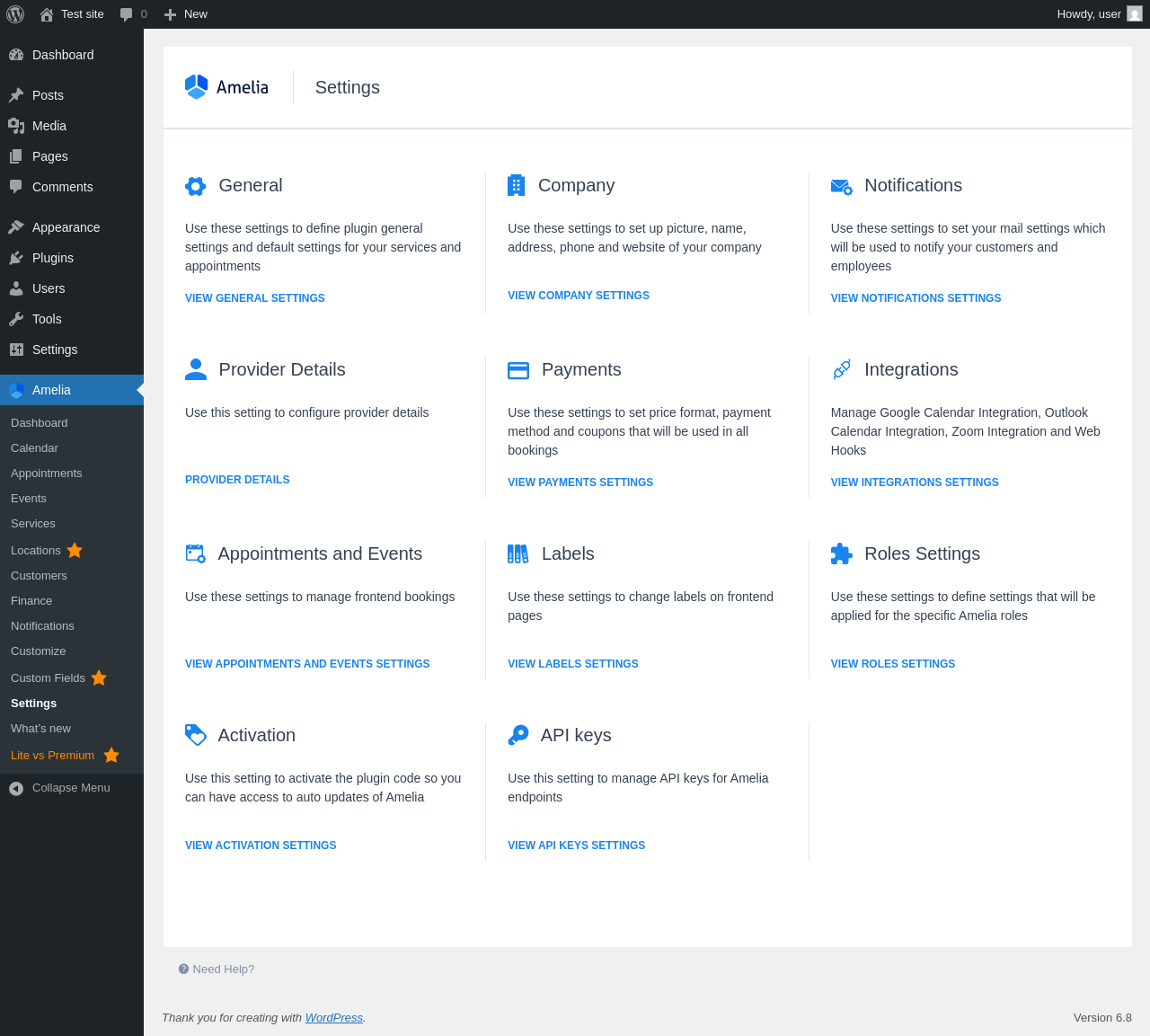This screenshot has width=1150, height=1036.
Task: Open Posts in the sidebar
Action: click(72, 95)
